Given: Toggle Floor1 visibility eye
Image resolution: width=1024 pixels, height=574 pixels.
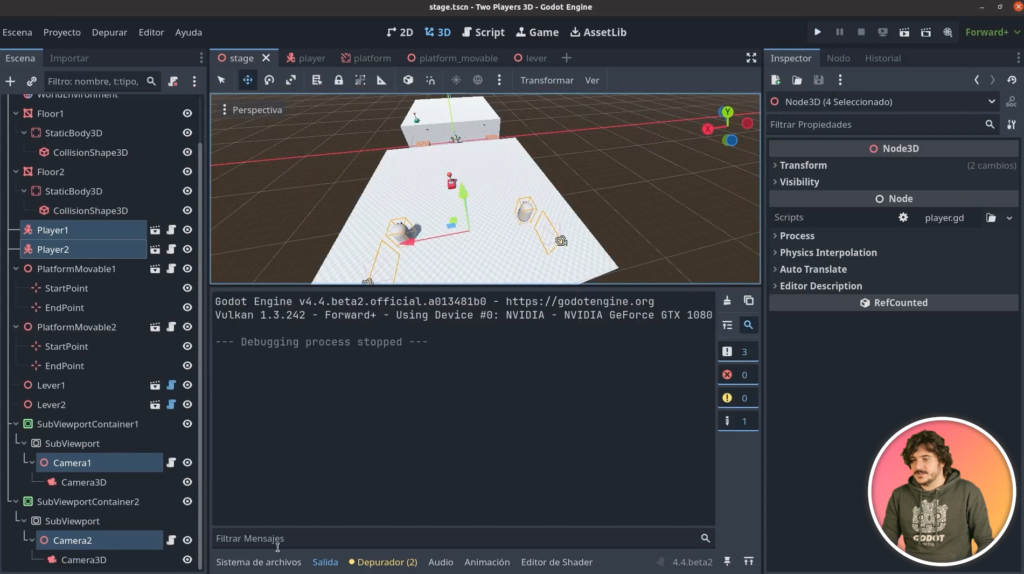Looking at the screenshot, I should click(187, 114).
